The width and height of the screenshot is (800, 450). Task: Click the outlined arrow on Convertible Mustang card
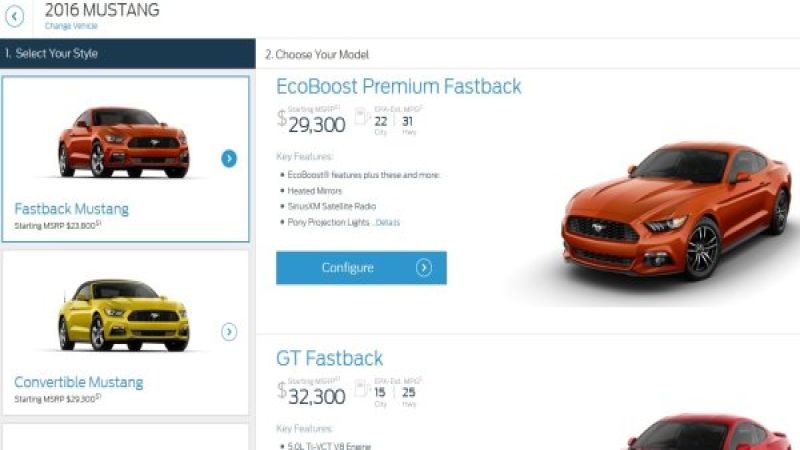tap(229, 332)
